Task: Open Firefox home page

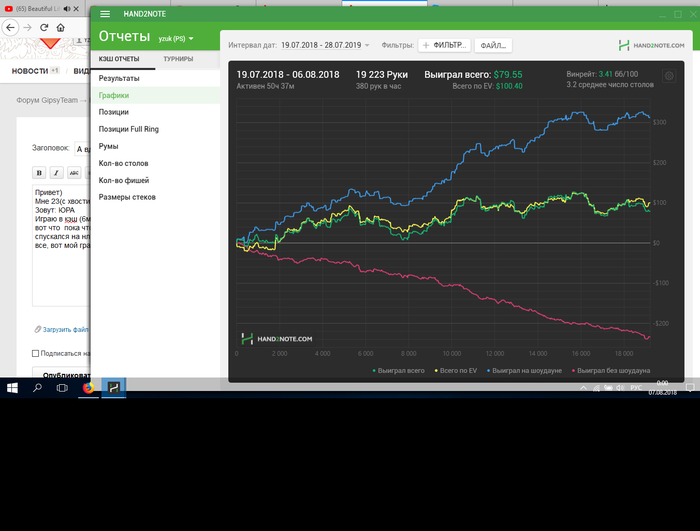Action: (x=60, y=28)
